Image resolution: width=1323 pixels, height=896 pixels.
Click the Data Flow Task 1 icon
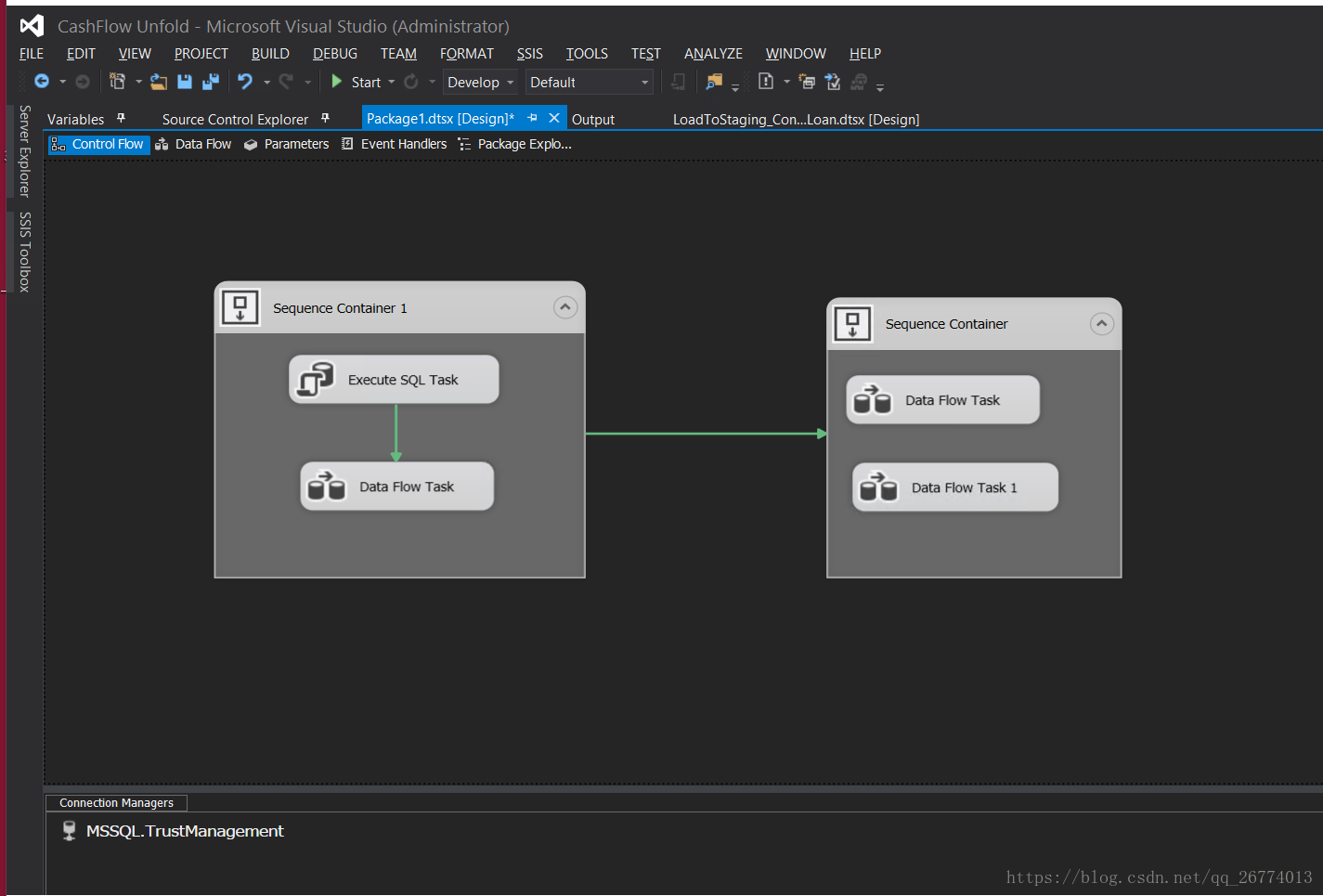(x=878, y=487)
